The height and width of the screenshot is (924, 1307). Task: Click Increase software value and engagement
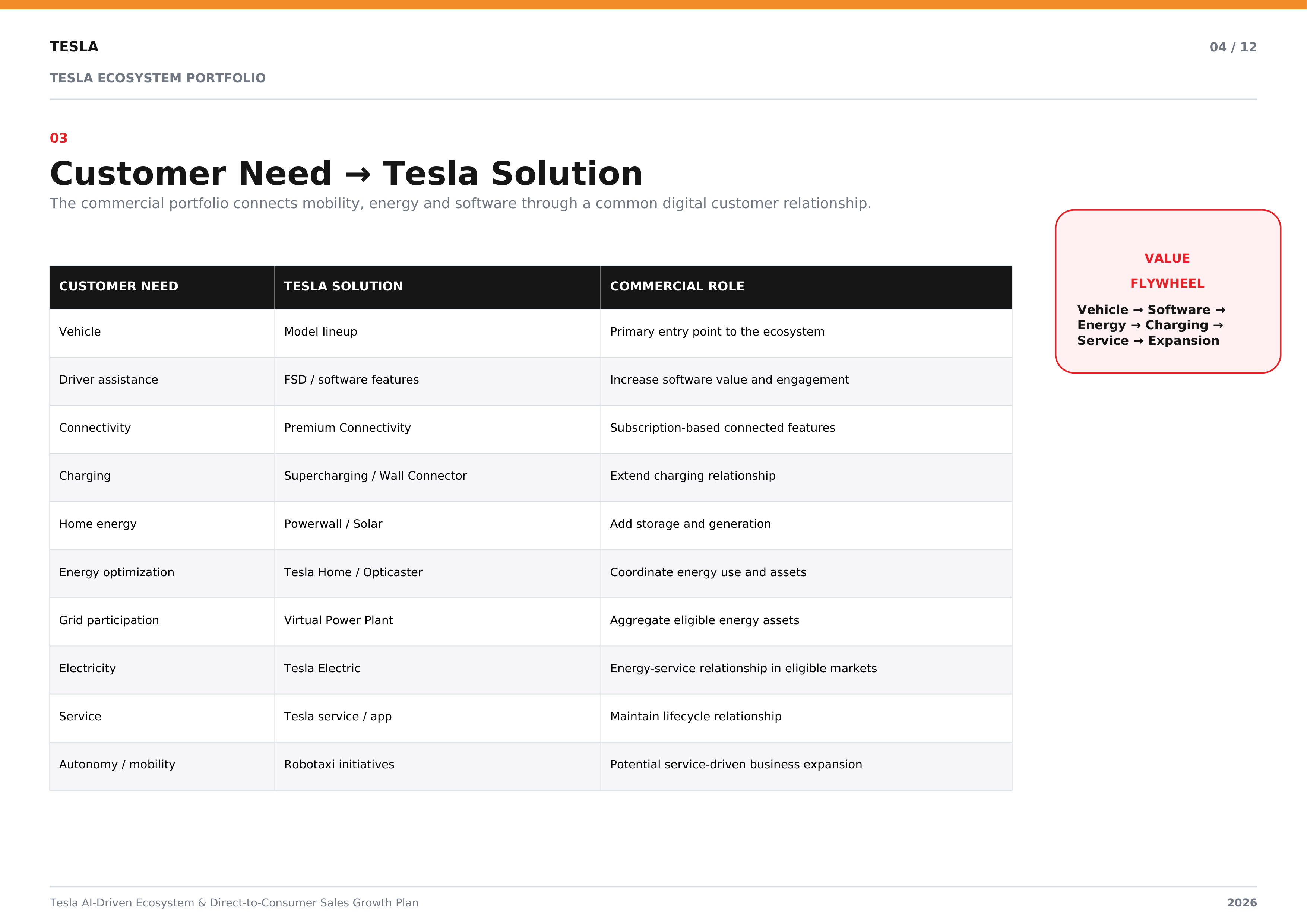click(806, 381)
